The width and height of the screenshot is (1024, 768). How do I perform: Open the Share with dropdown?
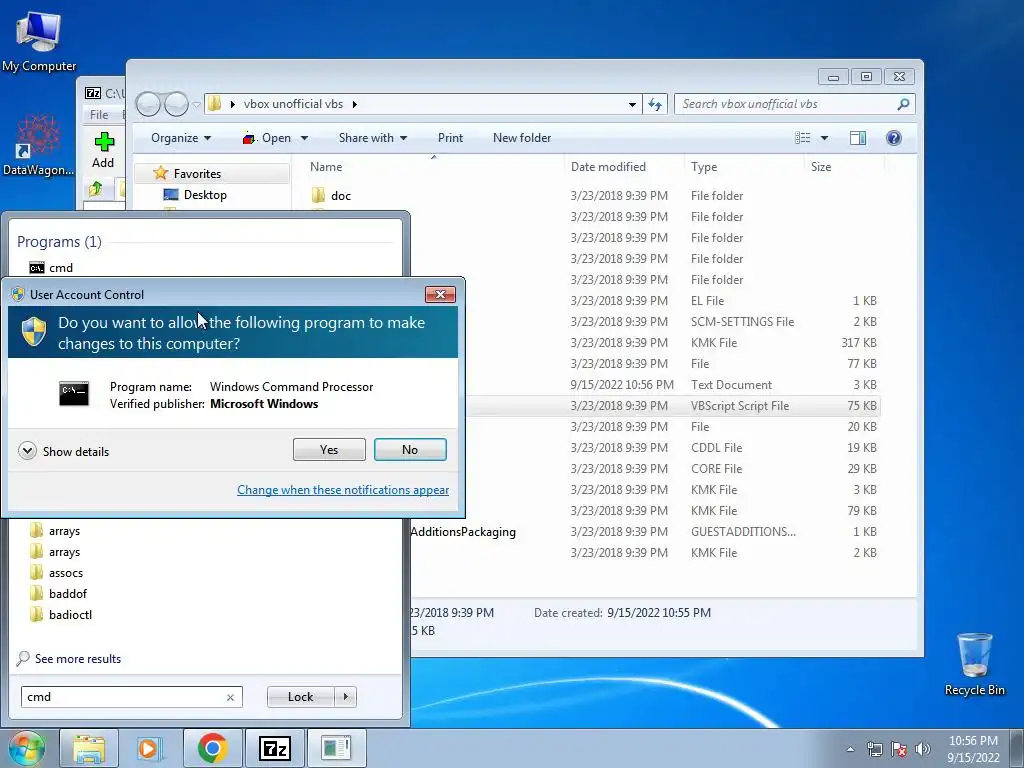point(373,138)
